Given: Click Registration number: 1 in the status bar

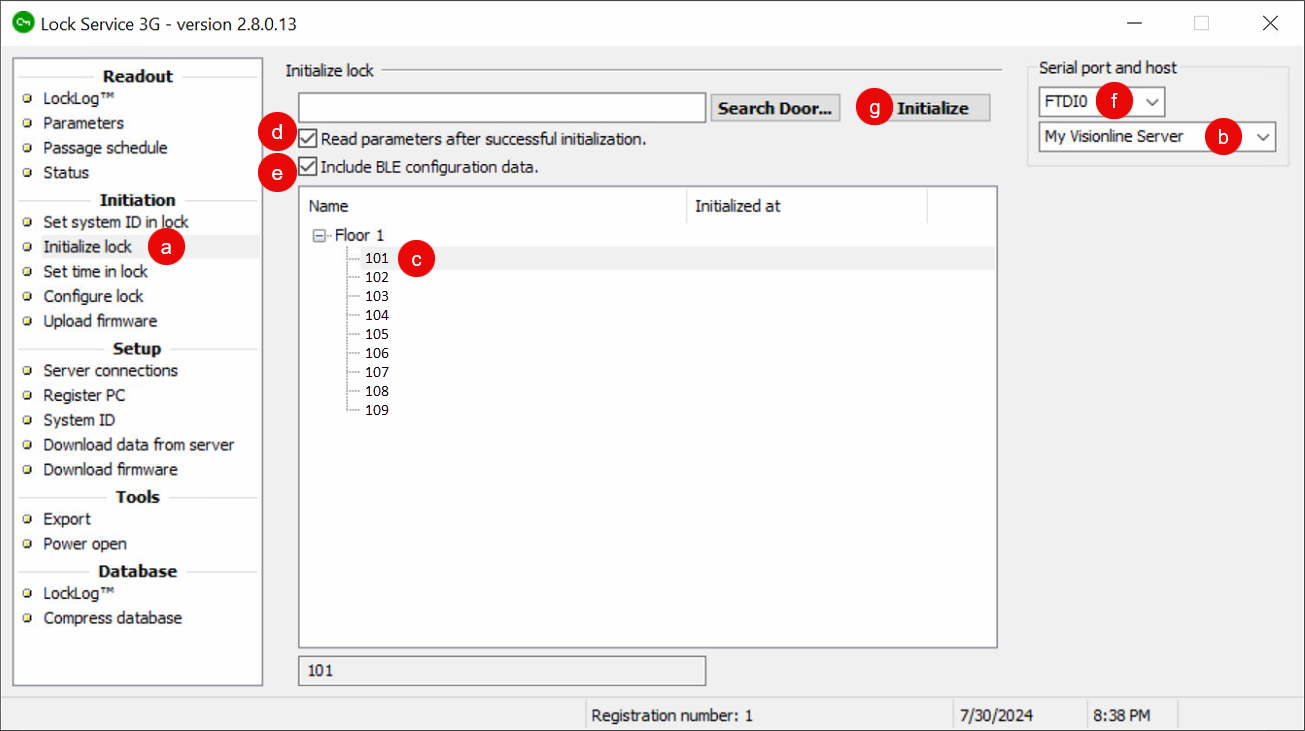Looking at the screenshot, I should tap(672, 716).
